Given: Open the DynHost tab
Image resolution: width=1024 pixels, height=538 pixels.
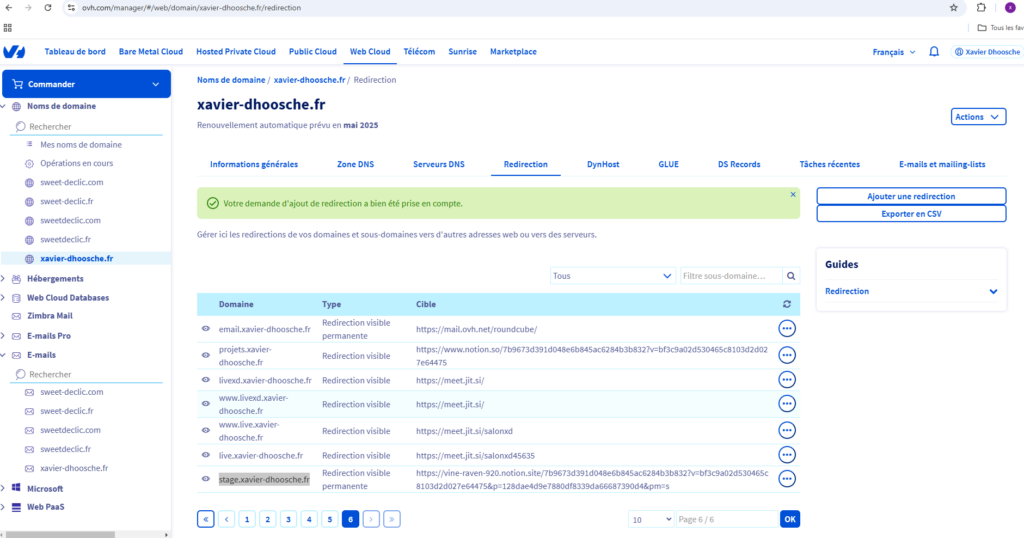Looking at the screenshot, I should coord(603,164).
